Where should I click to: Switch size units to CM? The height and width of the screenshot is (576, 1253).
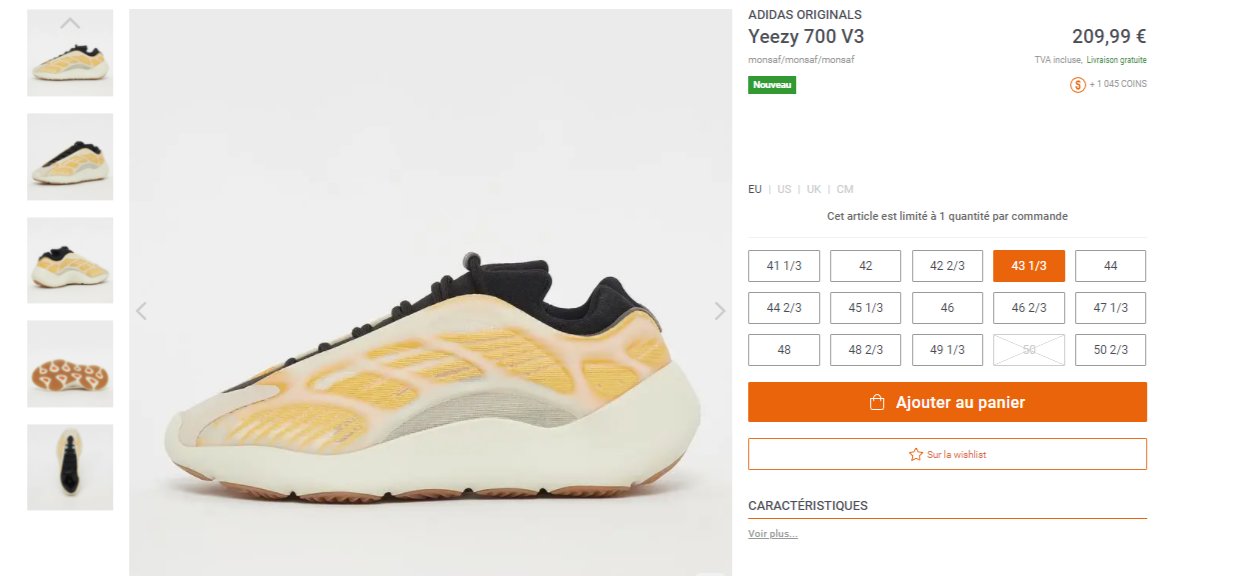tap(845, 189)
